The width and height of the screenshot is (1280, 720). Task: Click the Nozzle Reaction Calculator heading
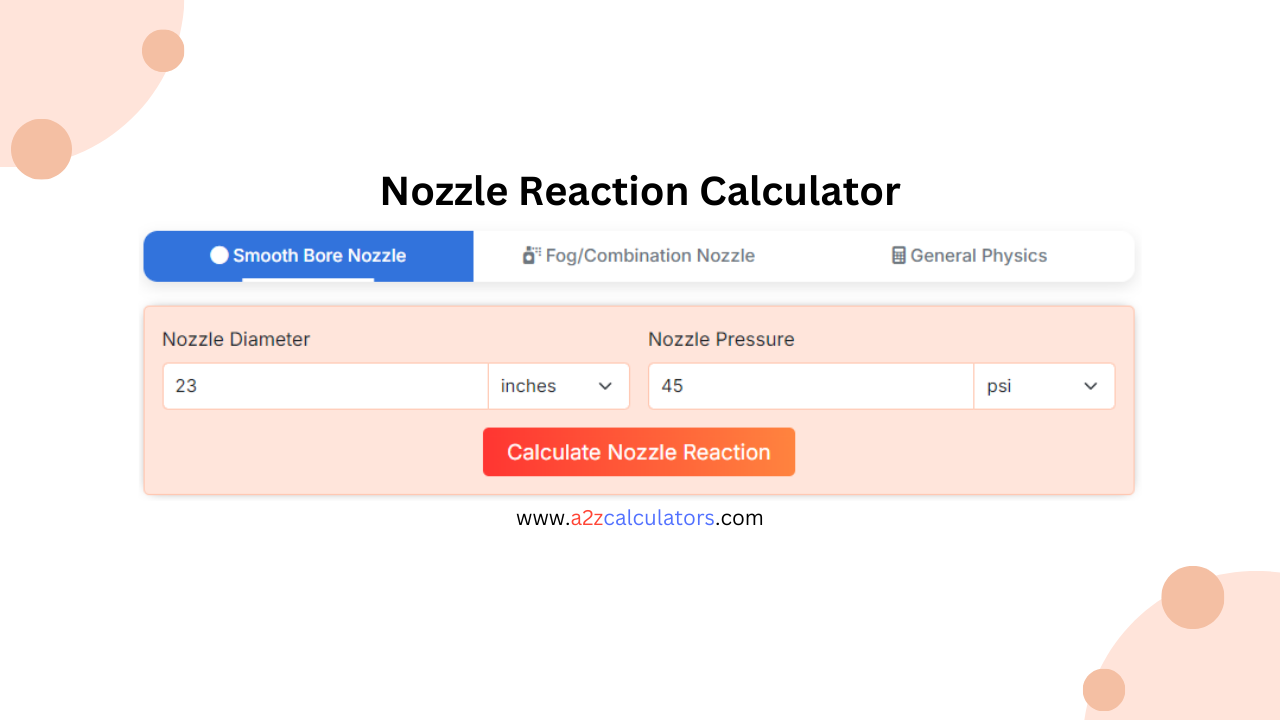tap(640, 191)
